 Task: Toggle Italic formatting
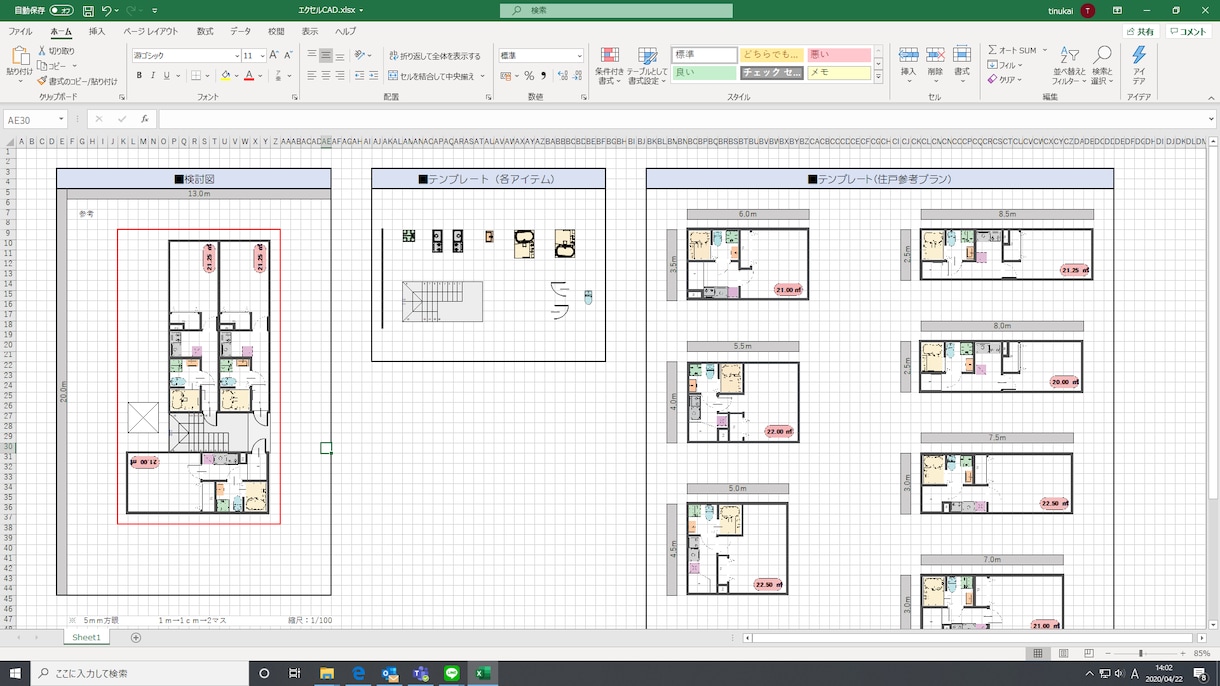point(155,76)
